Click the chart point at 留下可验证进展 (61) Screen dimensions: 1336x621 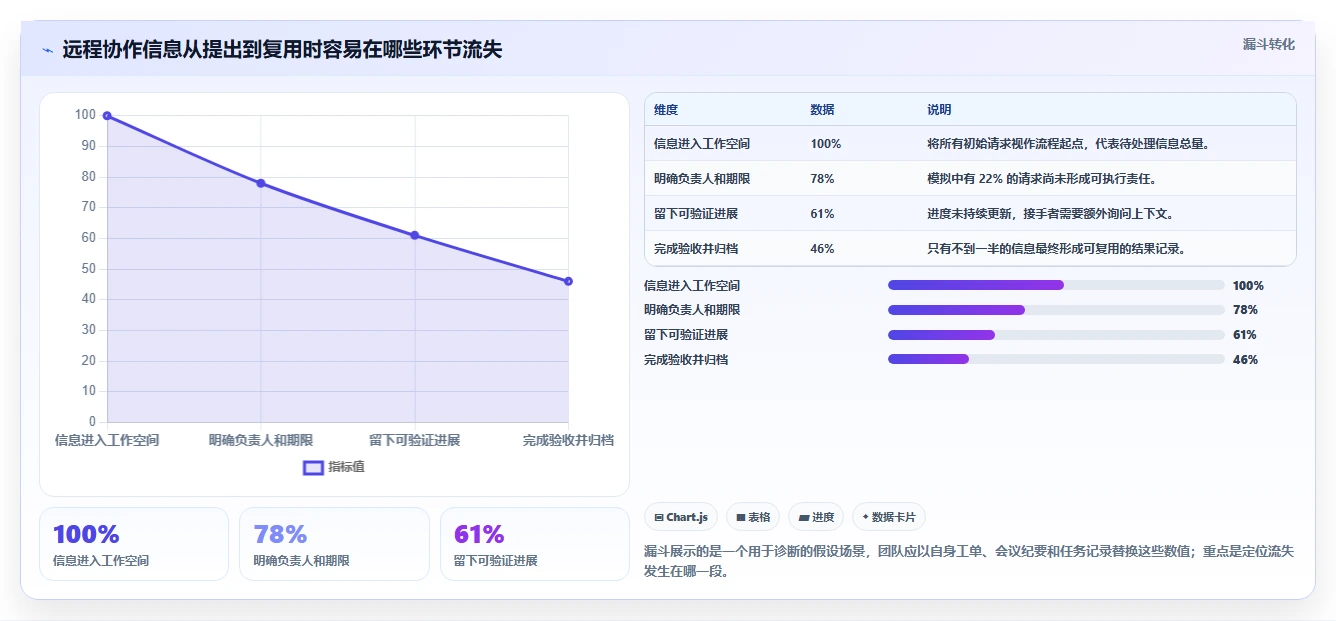(x=415, y=235)
